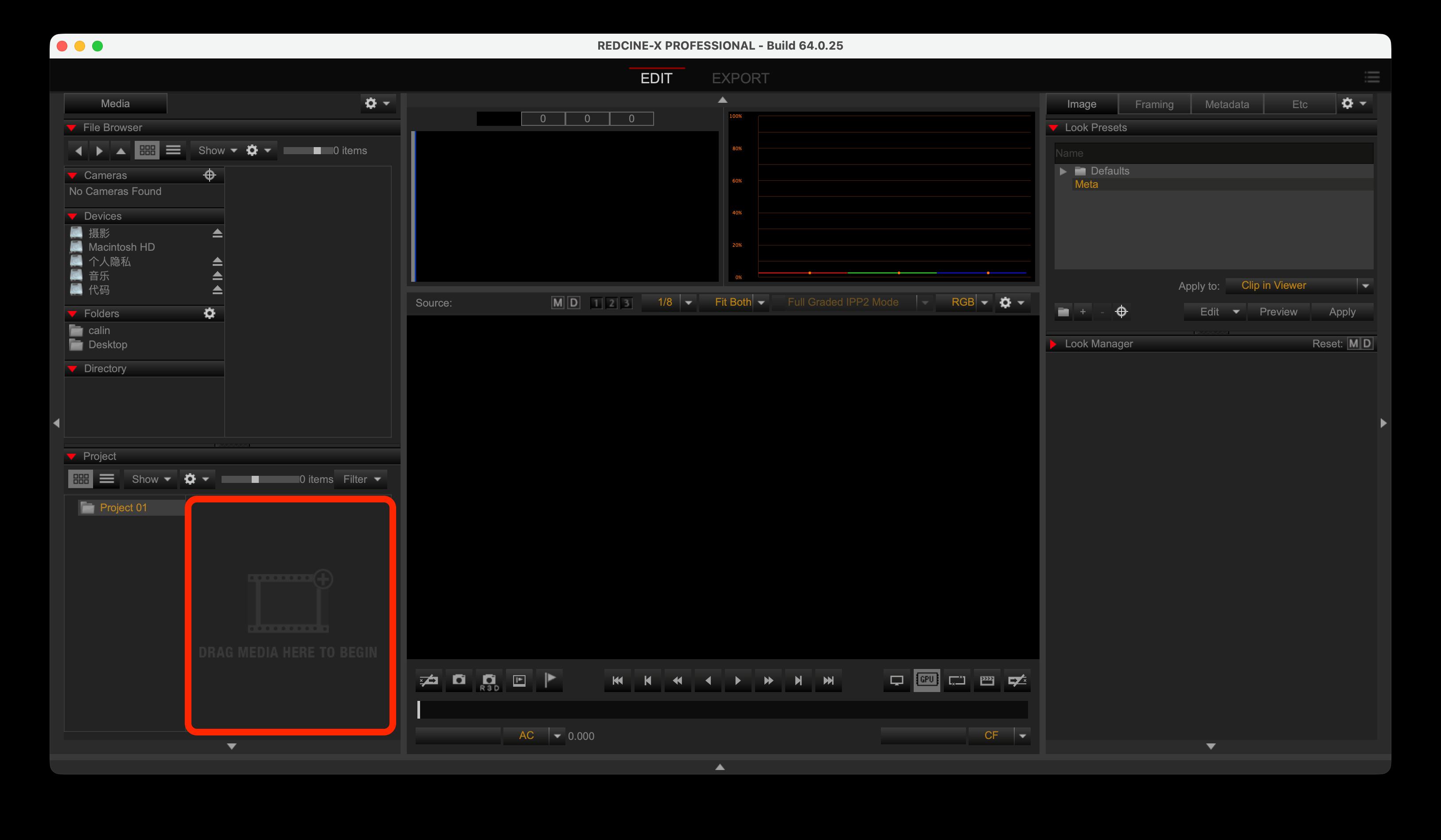Click the gear icon in Folders header
The width and height of the screenshot is (1441, 840).
coord(209,313)
